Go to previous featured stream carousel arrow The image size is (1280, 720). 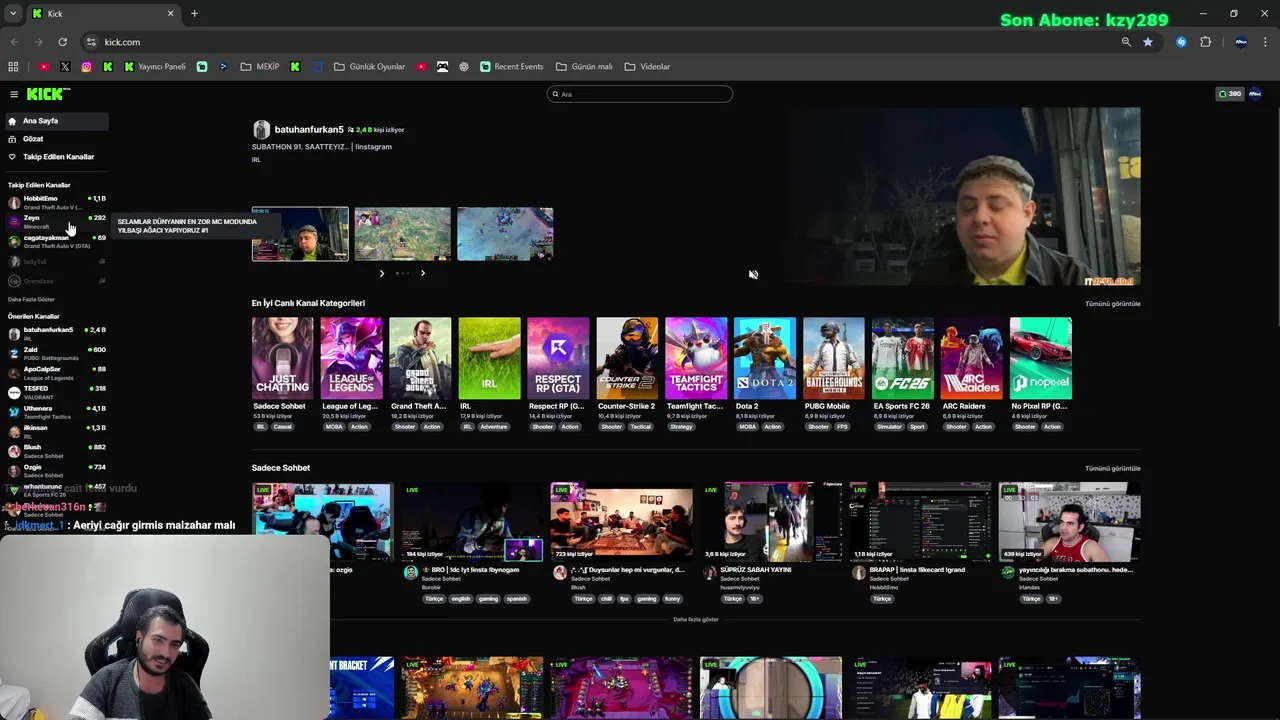coord(381,273)
